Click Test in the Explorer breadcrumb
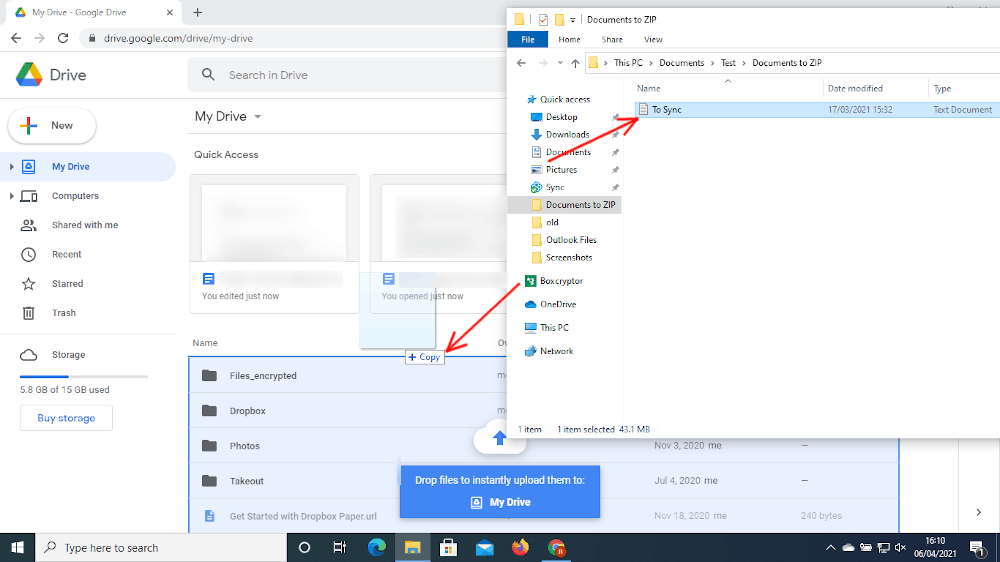1000x562 pixels. (x=728, y=63)
